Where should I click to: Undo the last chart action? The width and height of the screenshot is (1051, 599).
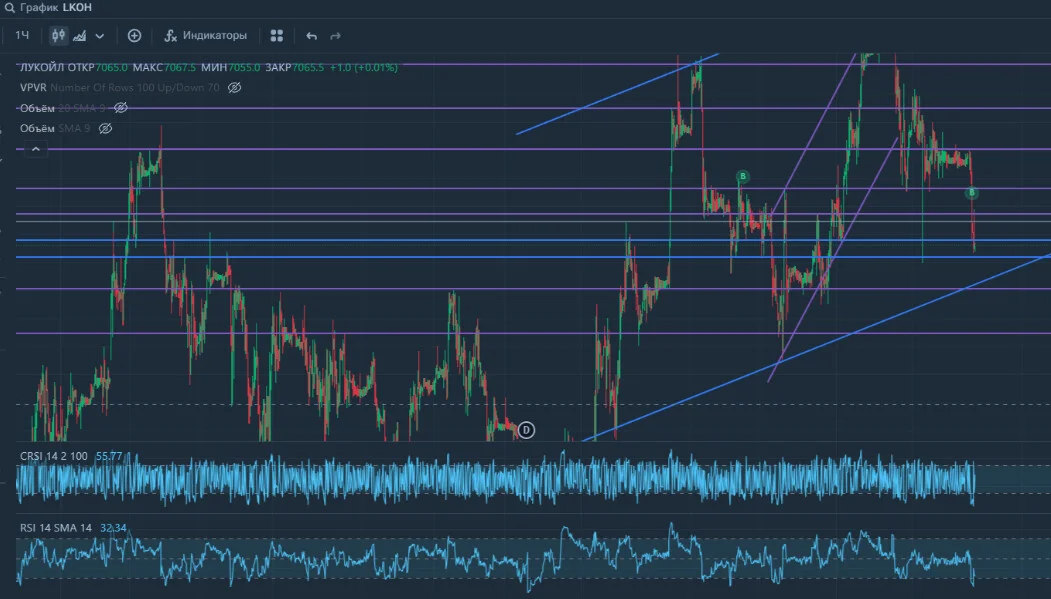(312, 36)
